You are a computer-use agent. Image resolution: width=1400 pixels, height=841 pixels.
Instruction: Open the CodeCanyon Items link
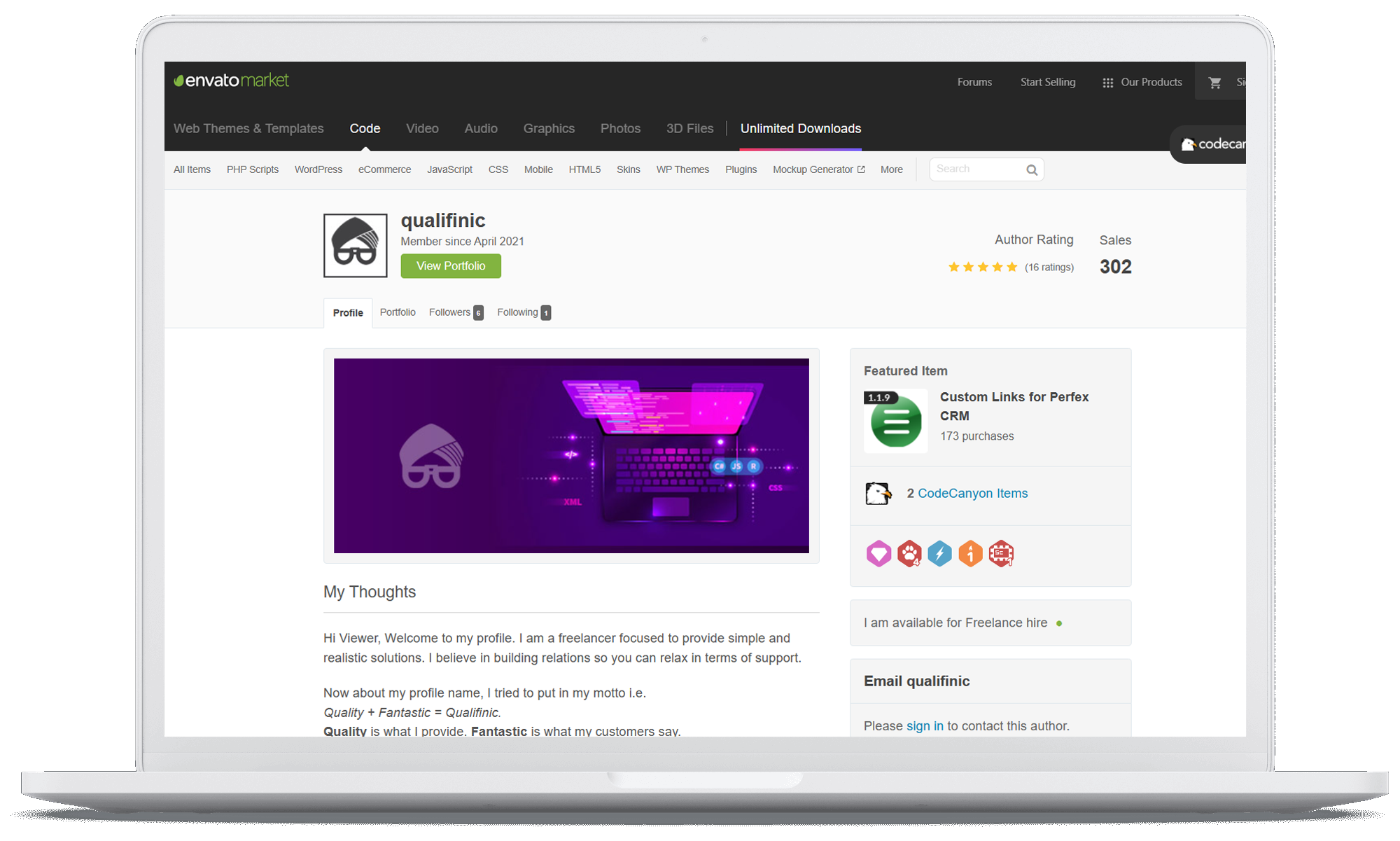coord(972,494)
